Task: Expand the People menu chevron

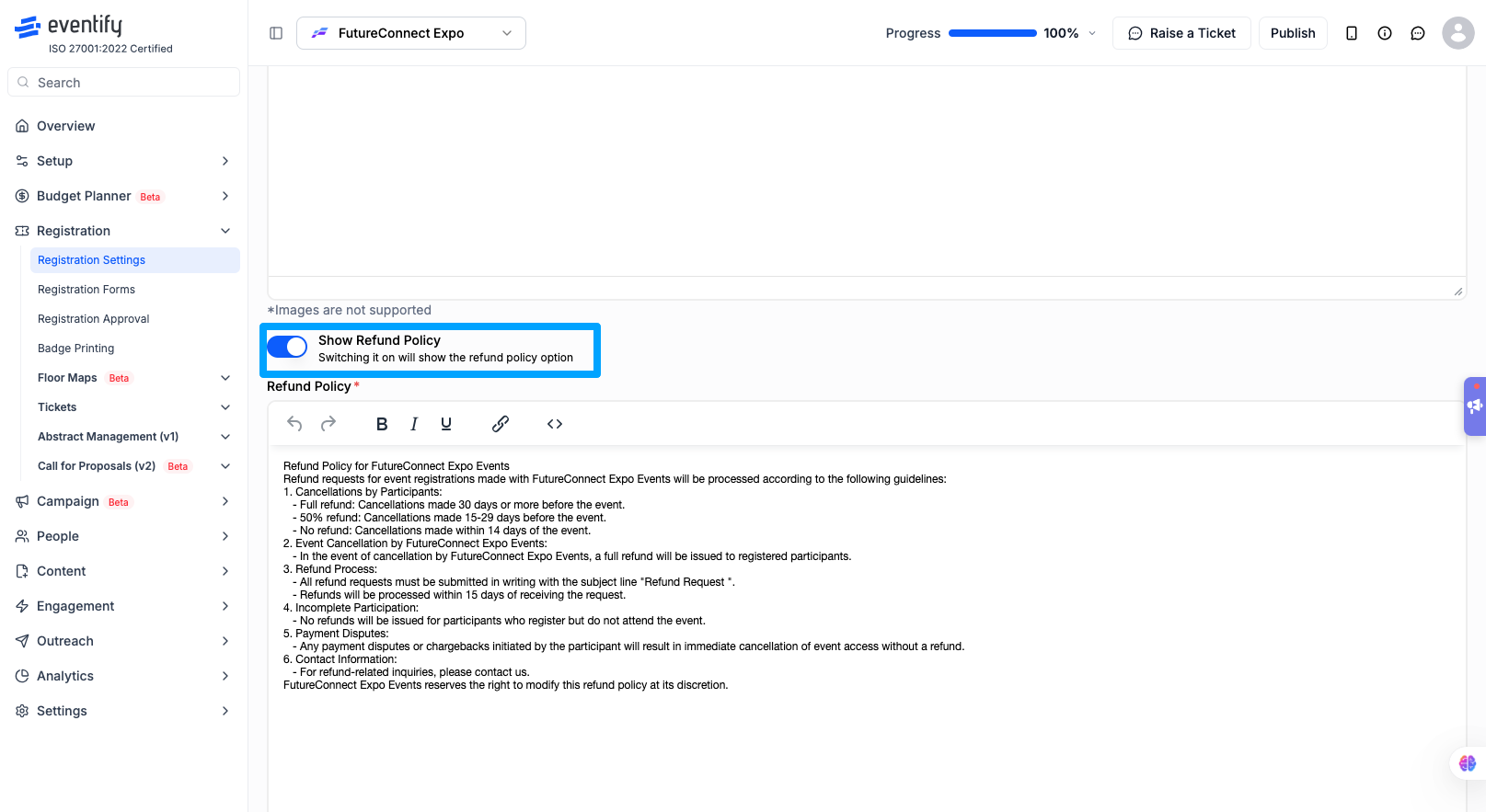Action: [225, 536]
